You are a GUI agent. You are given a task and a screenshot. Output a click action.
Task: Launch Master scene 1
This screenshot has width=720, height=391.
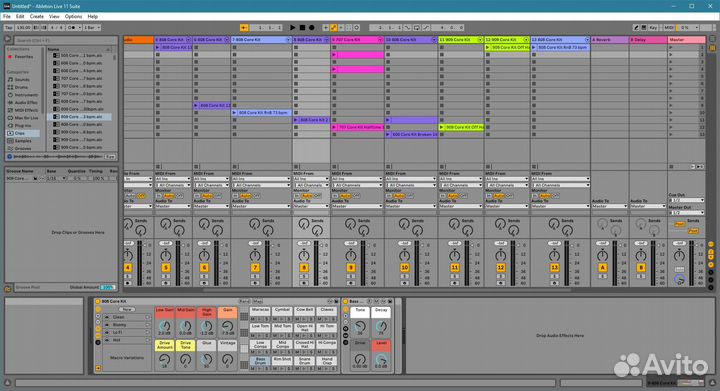click(671, 47)
